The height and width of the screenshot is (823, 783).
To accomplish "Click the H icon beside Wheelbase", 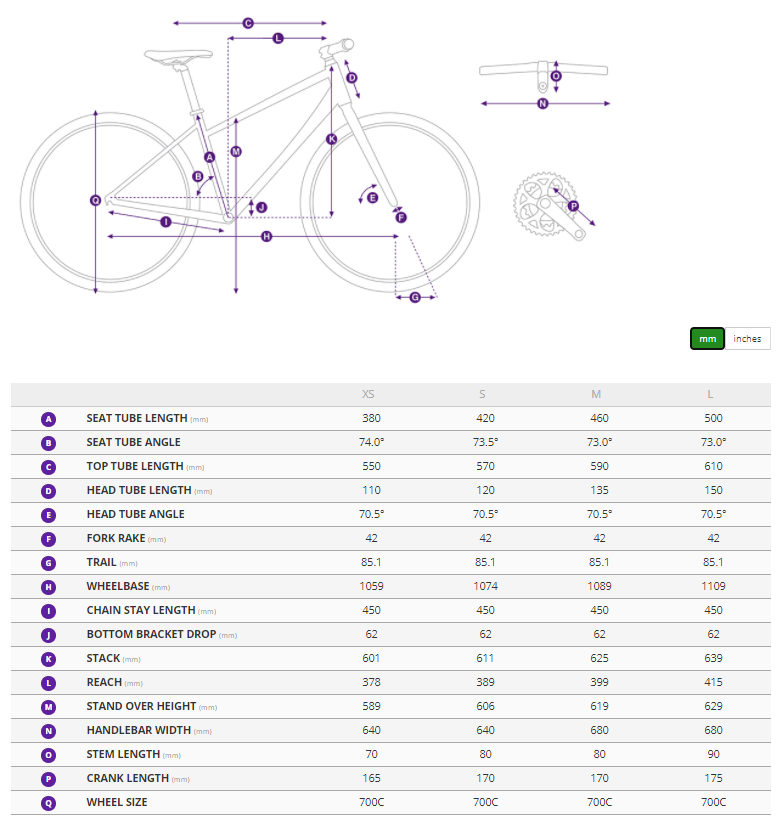I will (x=49, y=587).
